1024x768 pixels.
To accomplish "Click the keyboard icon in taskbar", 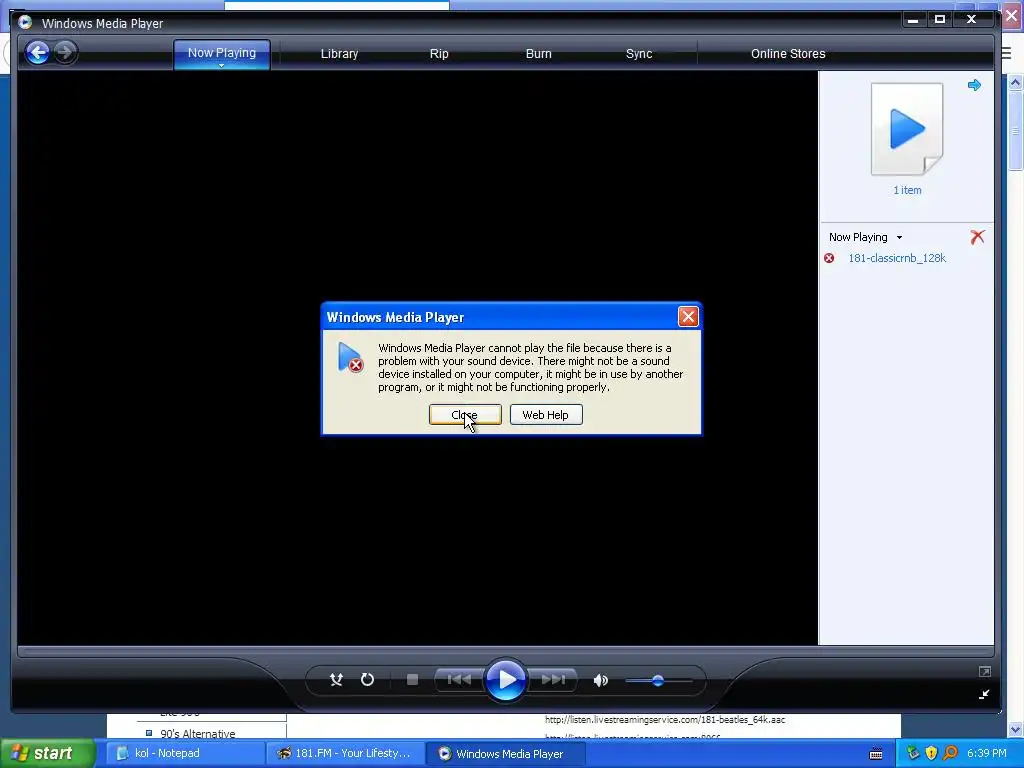I will tap(876, 754).
